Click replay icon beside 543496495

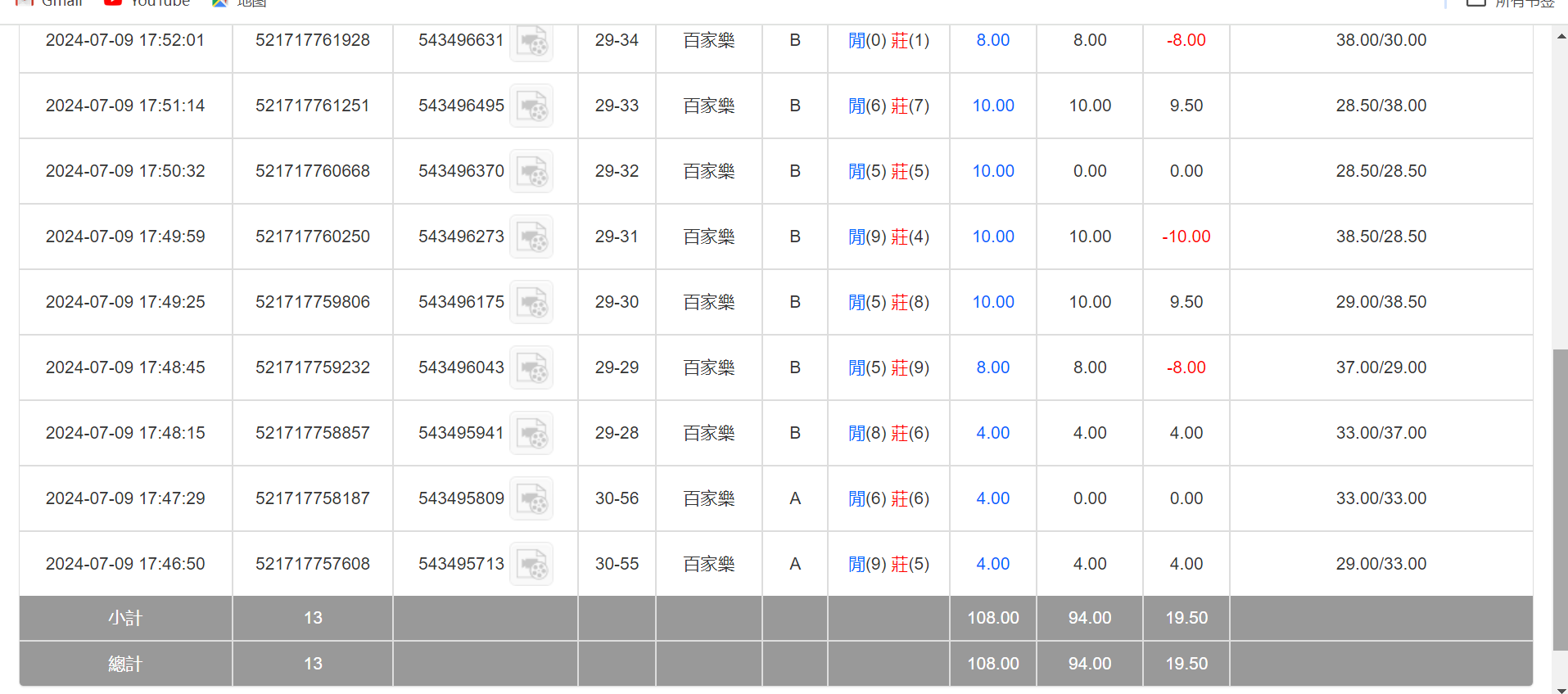[x=531, y=106]
